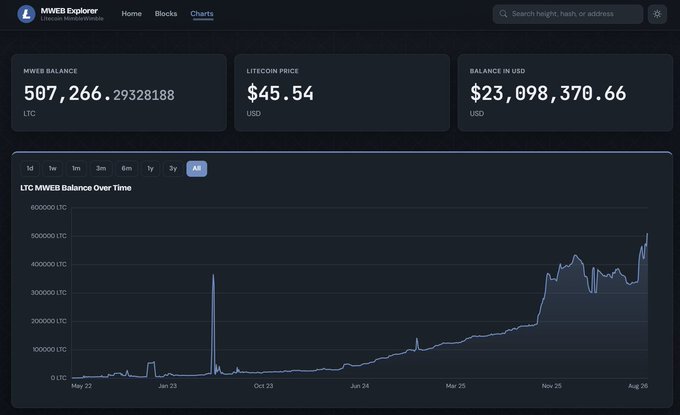Viewport: 680px width, 415px height.
Task: Select the All time range
Action: tap(196, 168)
